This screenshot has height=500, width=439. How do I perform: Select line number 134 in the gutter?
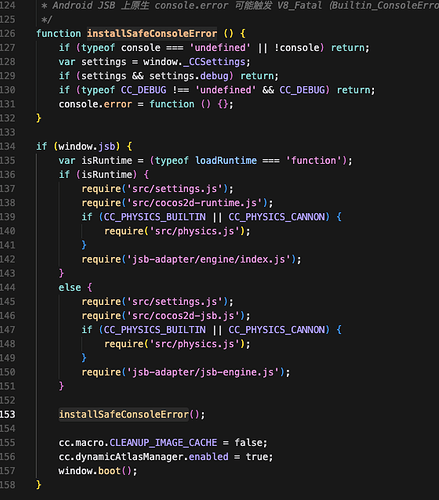(x=8, y=146)
